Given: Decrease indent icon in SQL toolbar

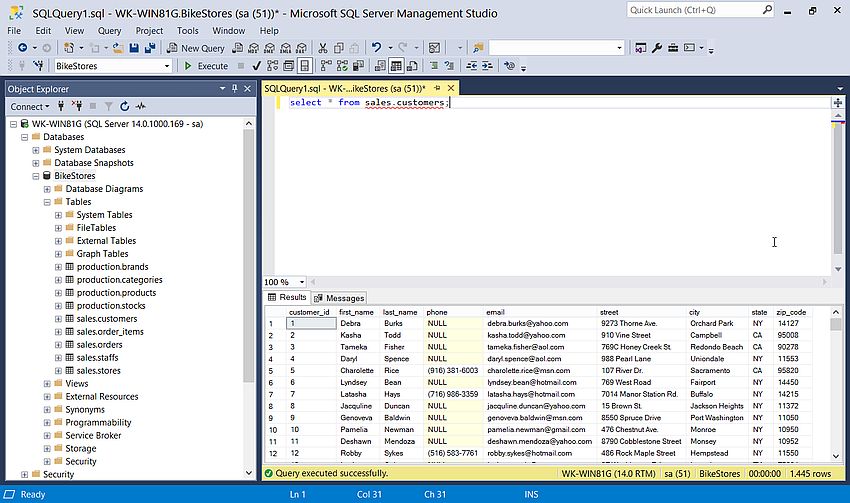Looking at the screenshot, I should pyautogui.click(x=472, y=66).
